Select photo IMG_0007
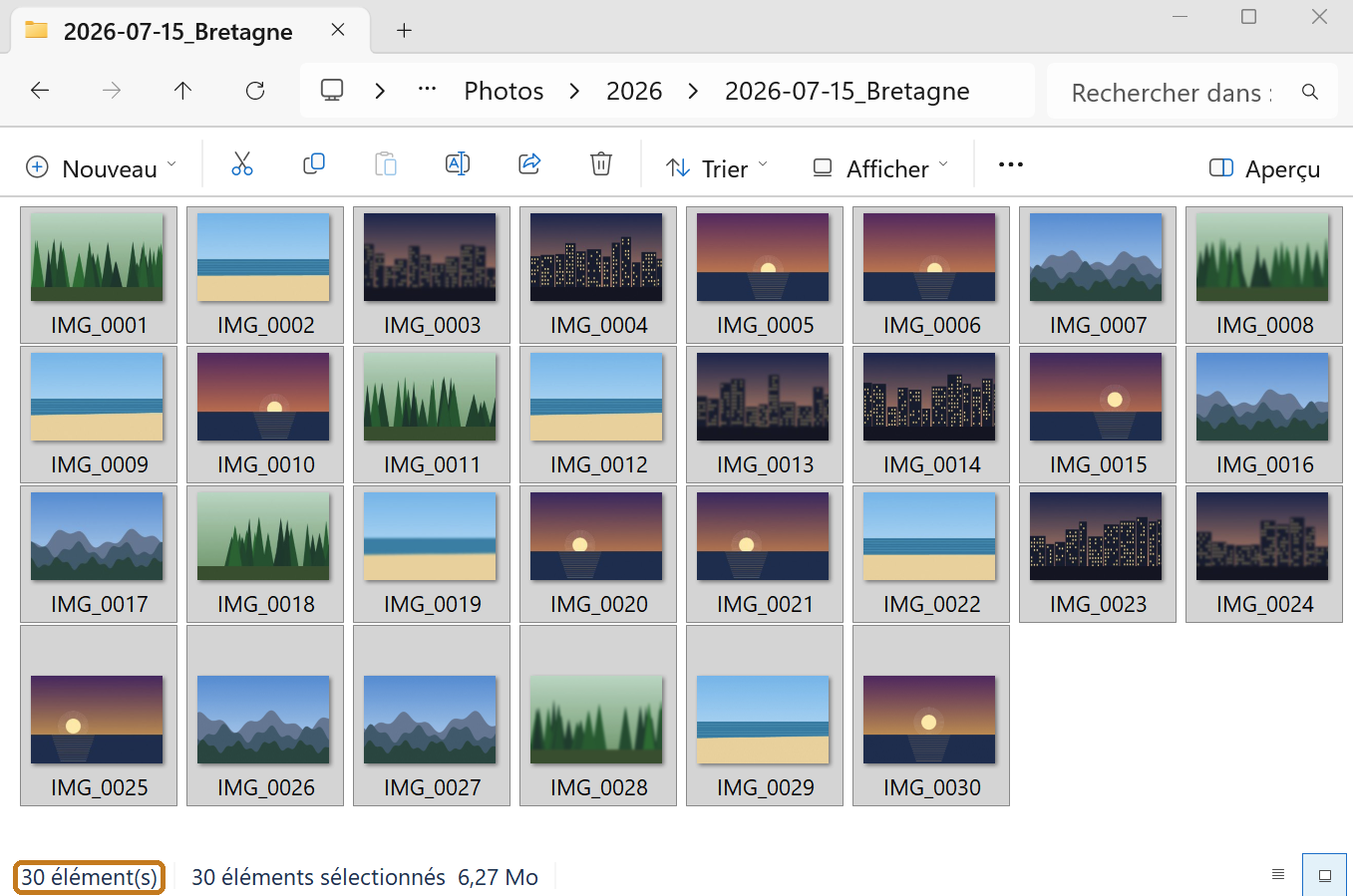Image resolution: width=1353 pixels, height=896 pixels. 1098,274
